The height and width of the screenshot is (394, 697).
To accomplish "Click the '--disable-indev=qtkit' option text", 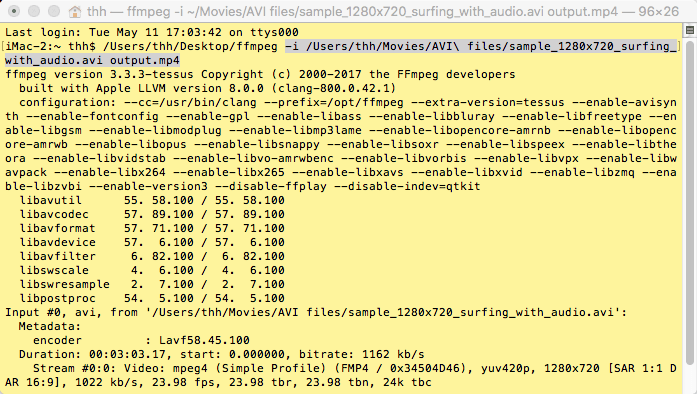I will tap(407, 186).
